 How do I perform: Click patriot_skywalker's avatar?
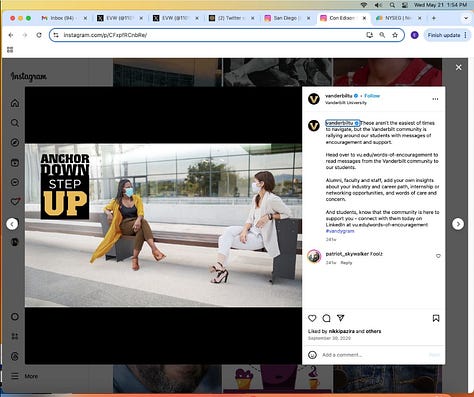[x=314, y=256]
